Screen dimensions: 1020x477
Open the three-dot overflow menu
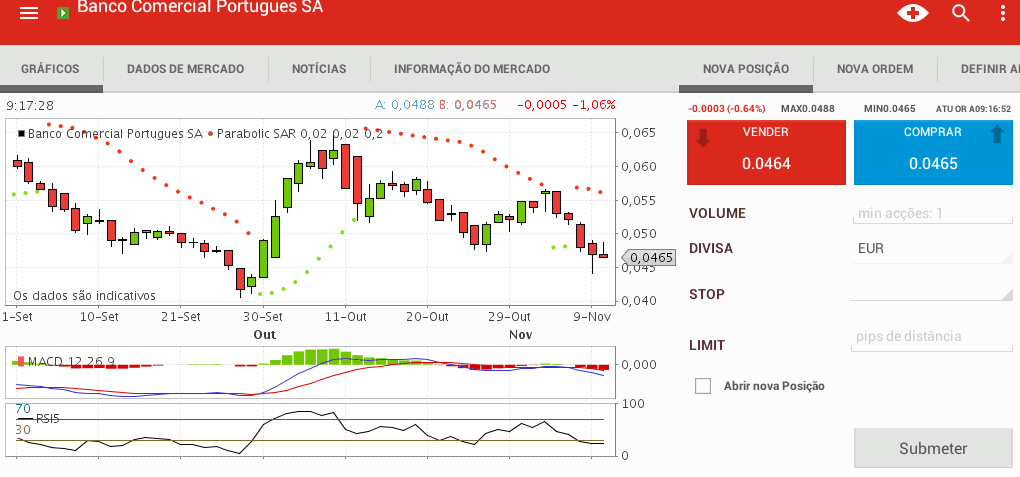tap(1002, 14)
